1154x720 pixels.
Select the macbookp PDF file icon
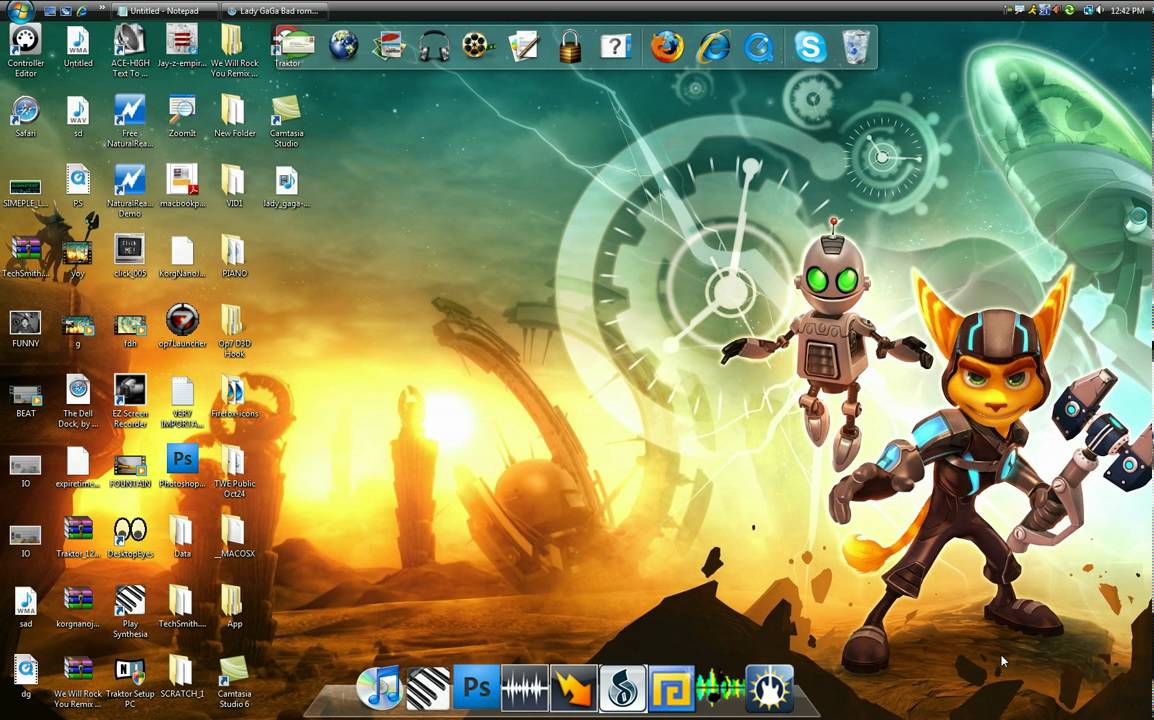point(182,186)
